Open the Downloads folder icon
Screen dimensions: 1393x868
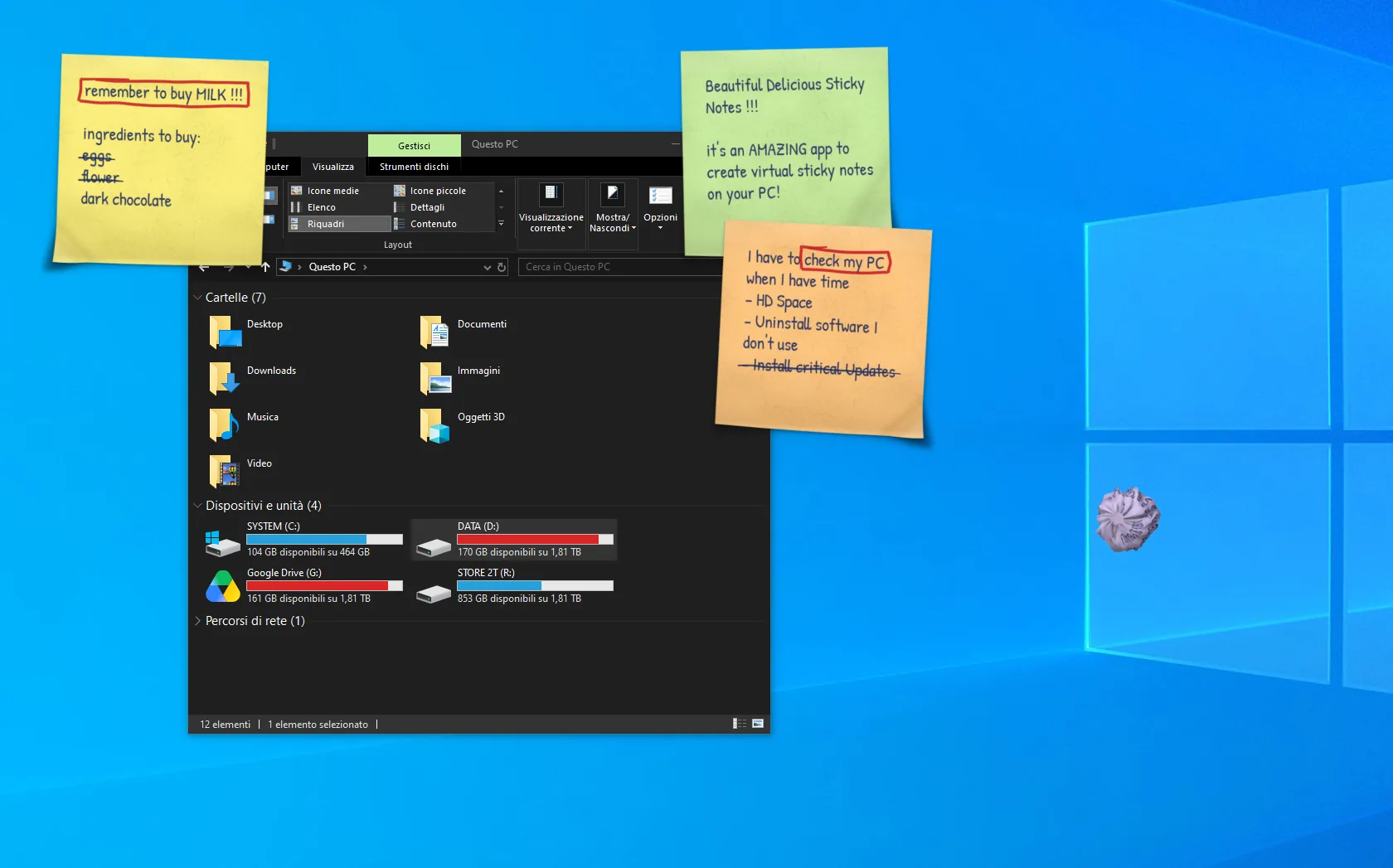pyautogui.click(x=225, y=379)
